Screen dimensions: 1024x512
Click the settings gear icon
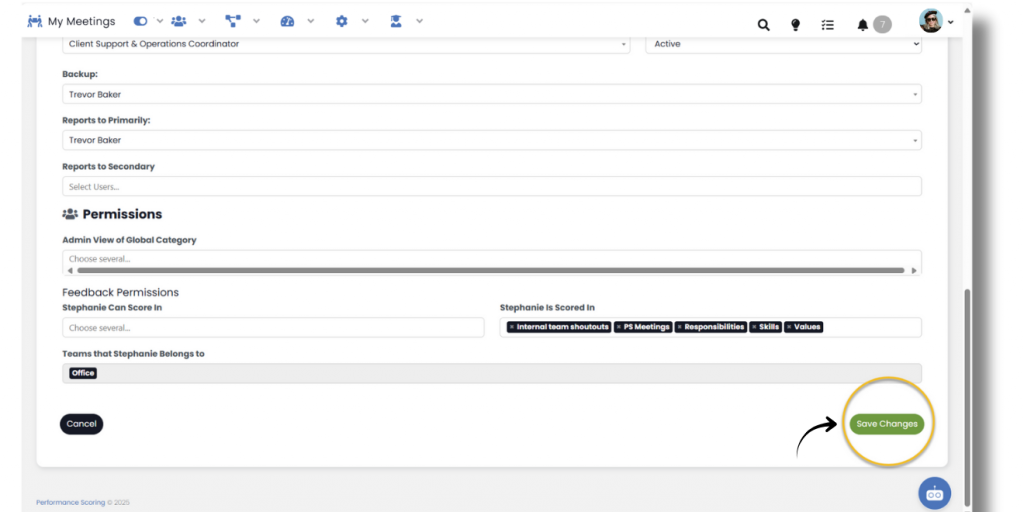click(342, 21)
